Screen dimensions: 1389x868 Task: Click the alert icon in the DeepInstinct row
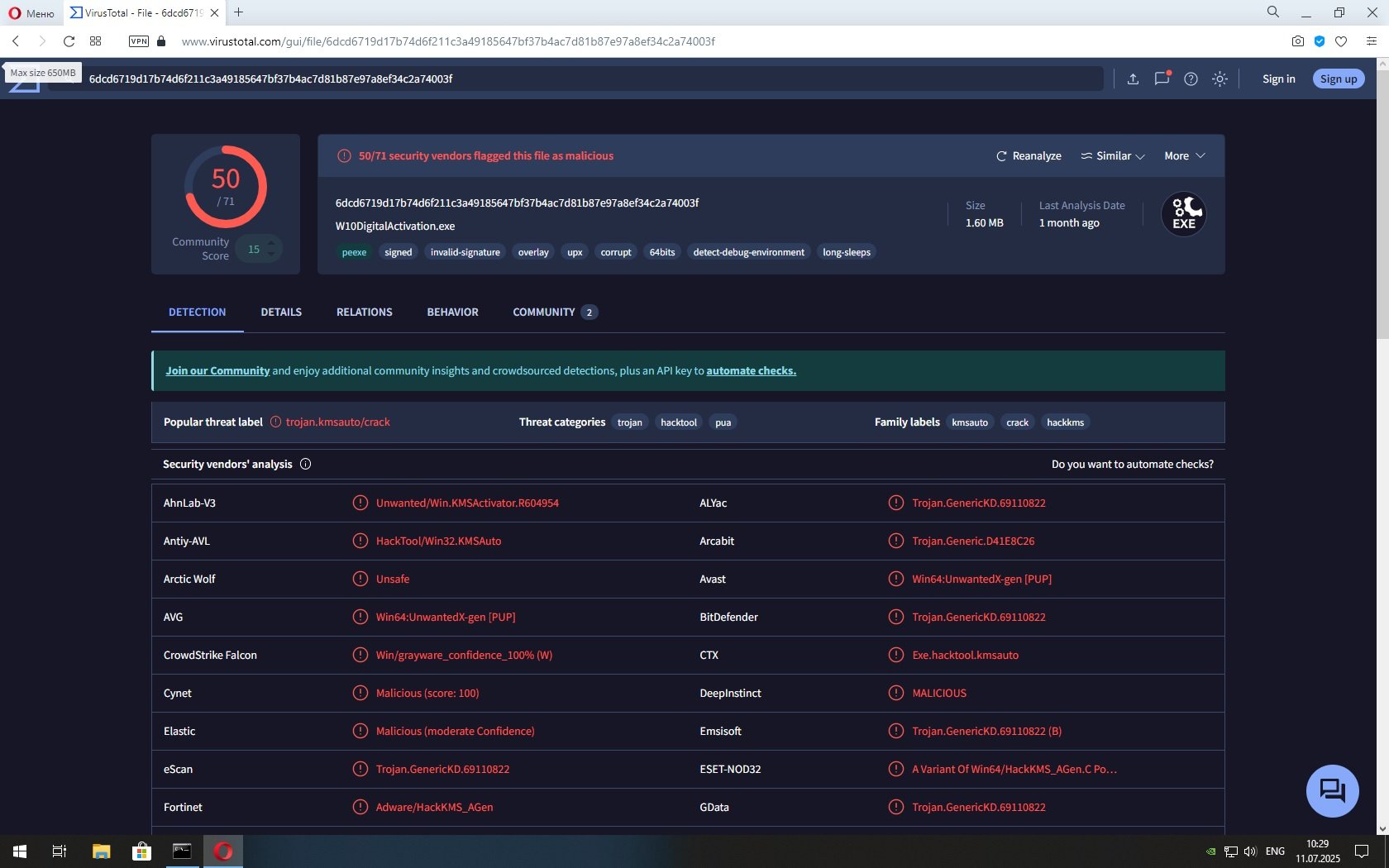coord(896,693)
